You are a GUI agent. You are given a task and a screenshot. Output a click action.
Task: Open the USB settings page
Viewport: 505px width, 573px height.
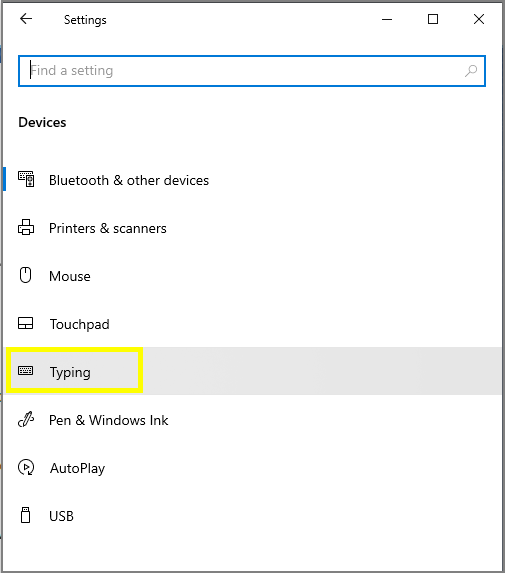(x=252, y=515)
